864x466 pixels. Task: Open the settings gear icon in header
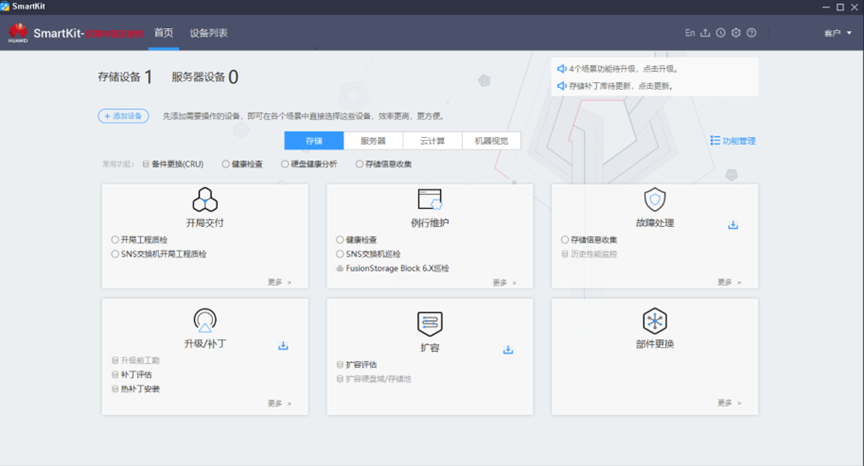pyautogui.click(x=736, y=33)
